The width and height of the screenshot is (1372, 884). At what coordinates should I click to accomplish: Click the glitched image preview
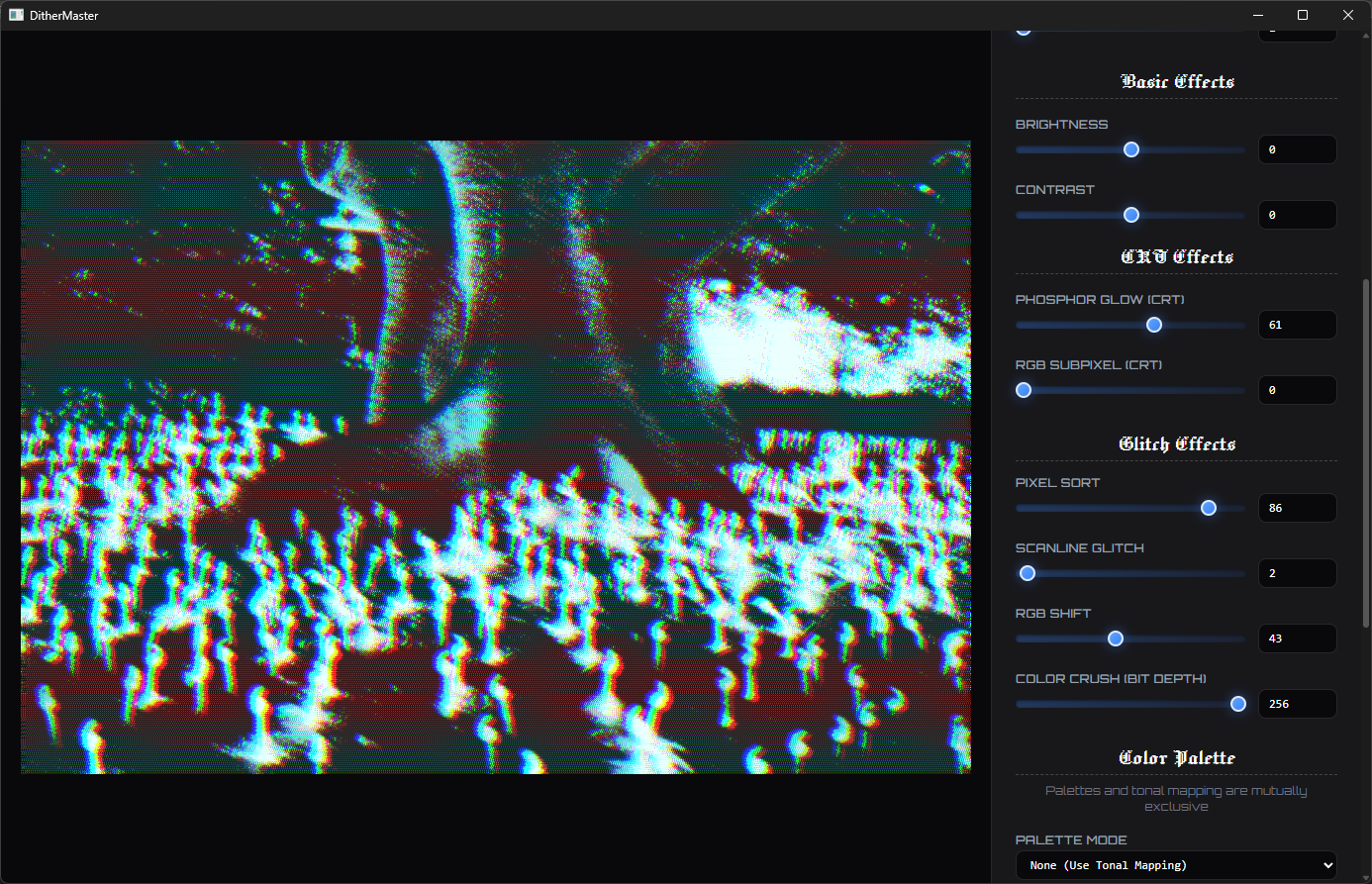[496, 457]
